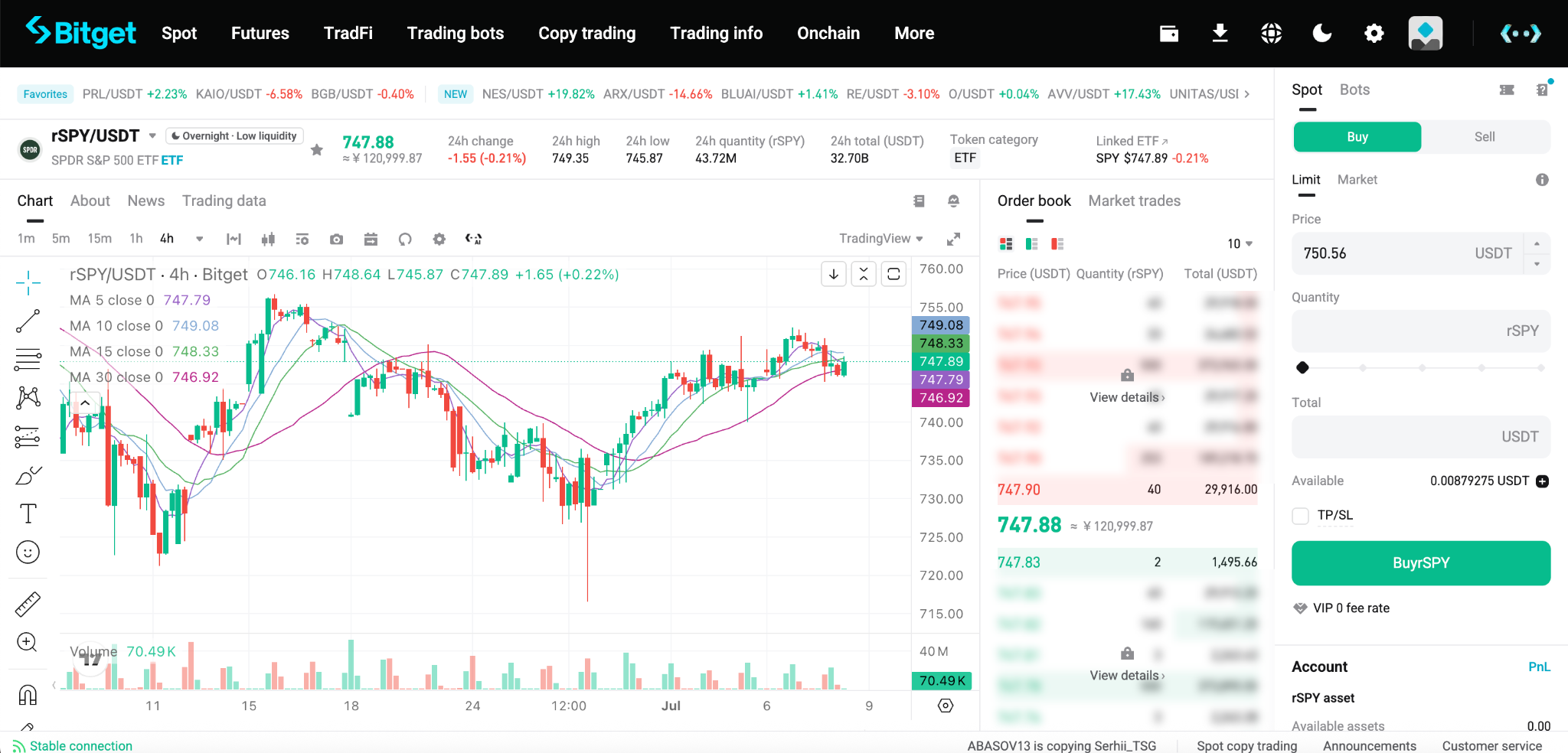Click the download app icon in header
Screen dimensions: 1568x753
pos(1220,33)
